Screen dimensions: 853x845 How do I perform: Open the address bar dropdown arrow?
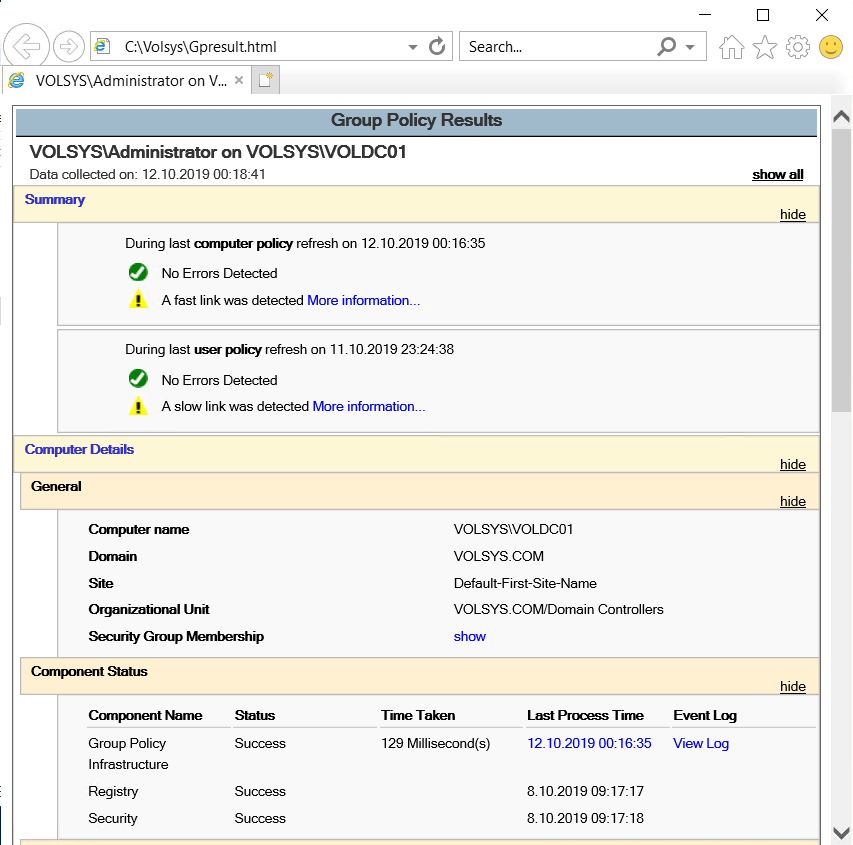413,47
